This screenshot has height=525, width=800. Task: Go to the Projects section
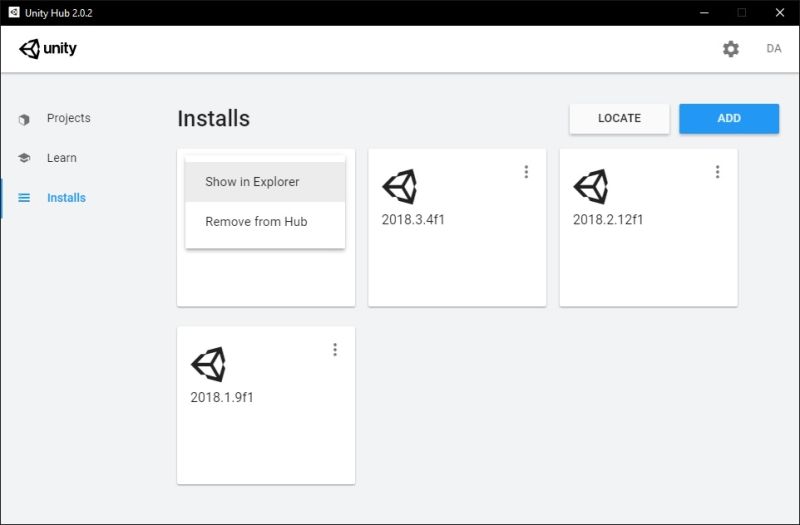(68, 118)
